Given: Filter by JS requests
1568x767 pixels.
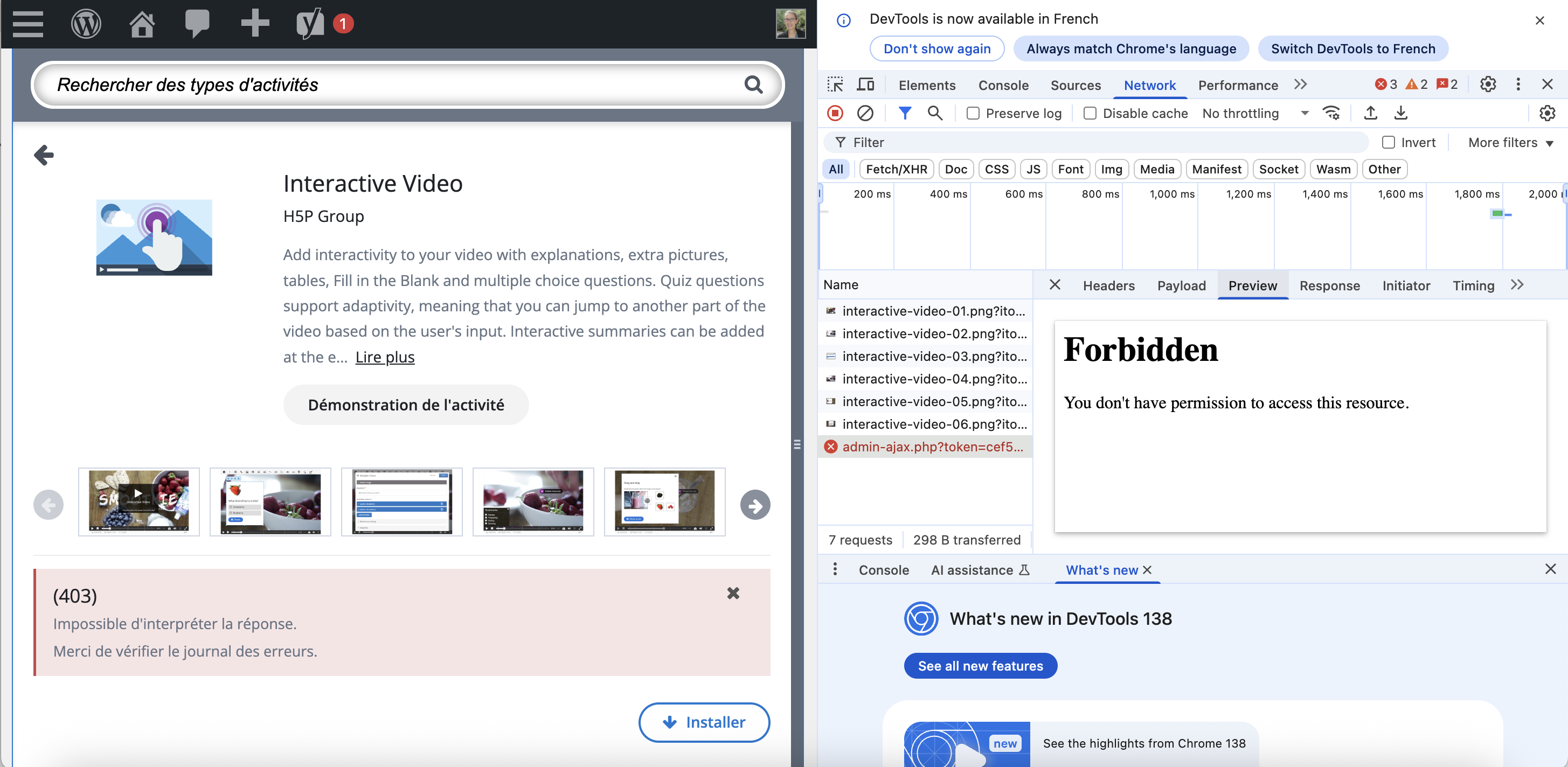Looking at the screenshot, I should coord(1033,169).
